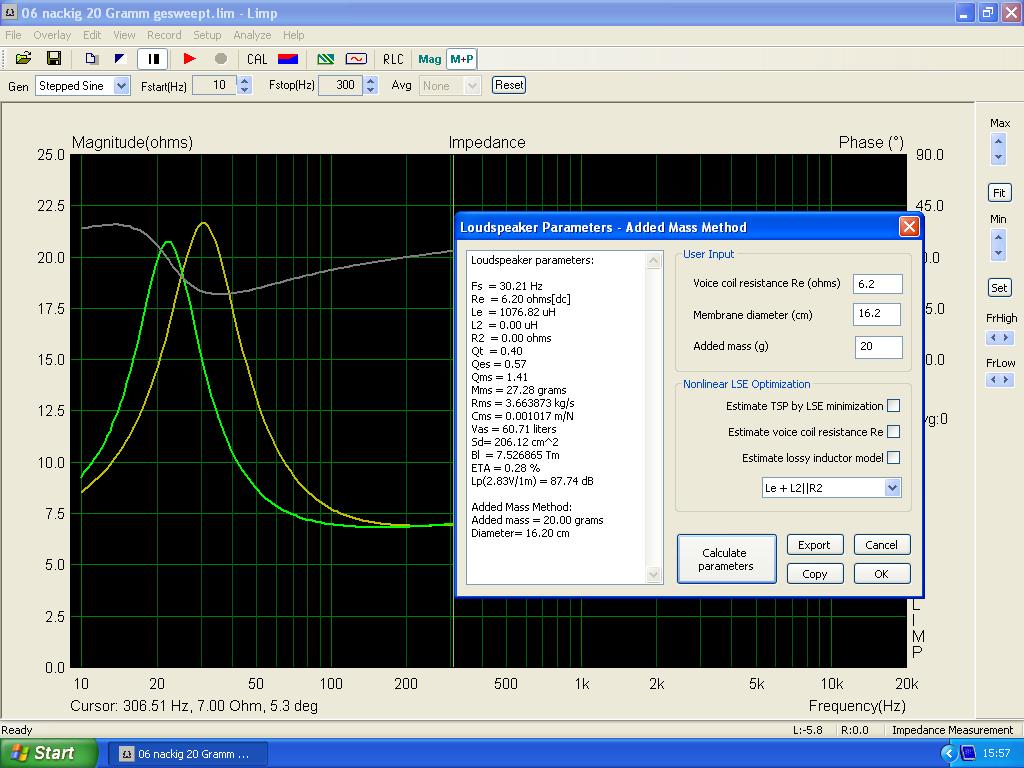The image size is (1024, 768).
Task: Click the Export button
Action: point(814,545)
